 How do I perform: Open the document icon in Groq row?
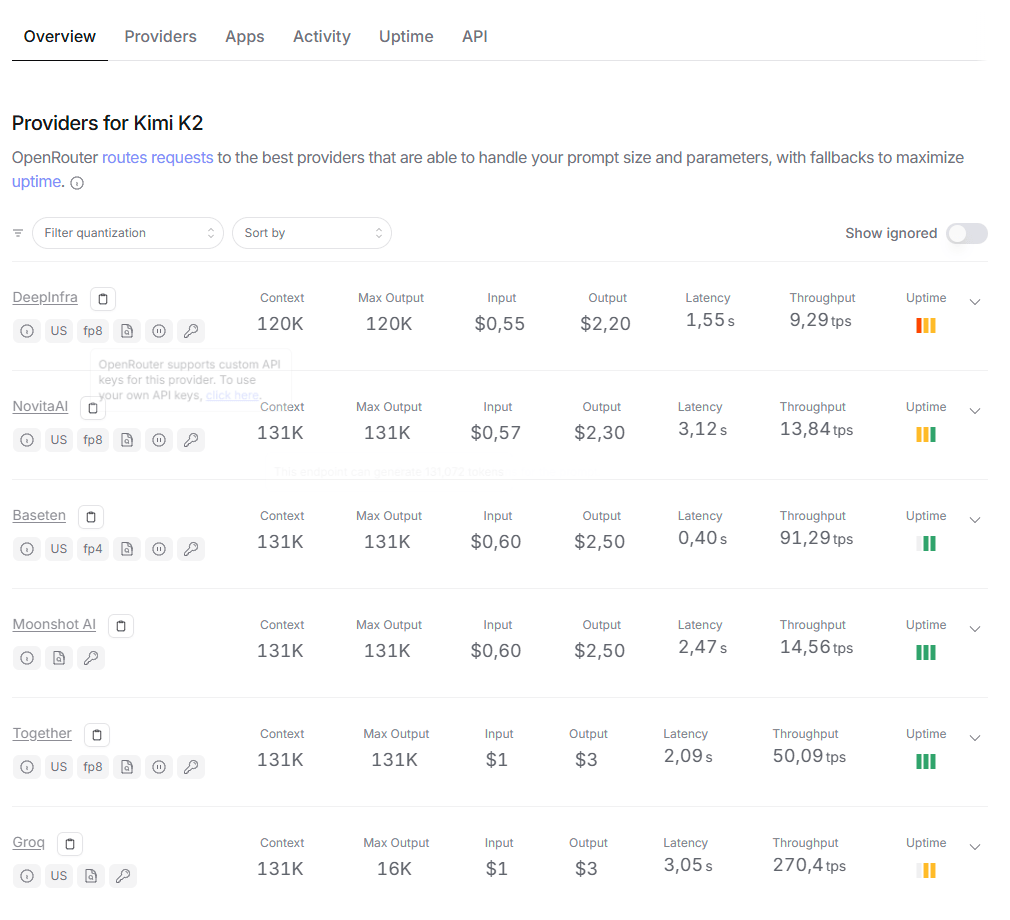tap(91, 876)
